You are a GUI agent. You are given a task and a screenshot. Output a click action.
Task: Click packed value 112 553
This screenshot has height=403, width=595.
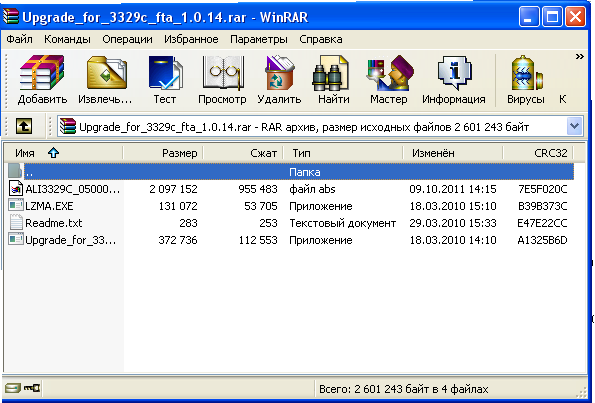[258, 240]
